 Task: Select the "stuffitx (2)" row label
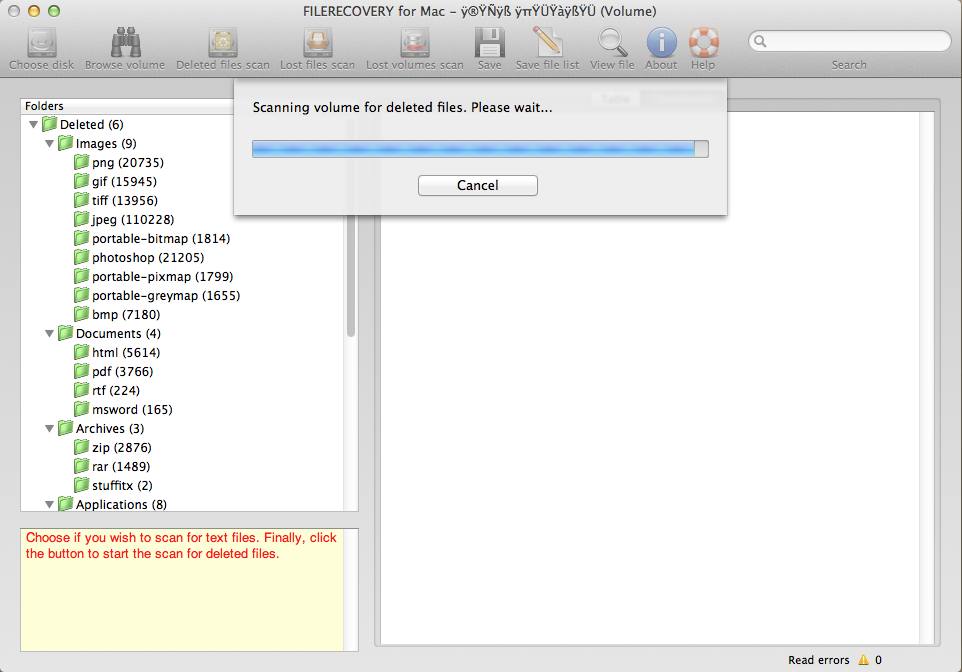[122, 486]
